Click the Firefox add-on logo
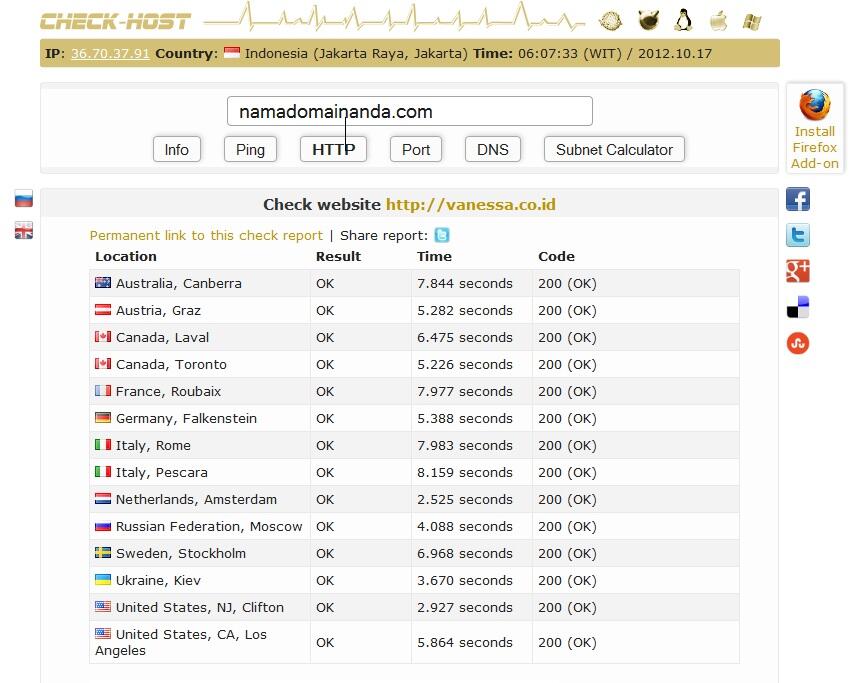This screenshot has width=855, height=683. 815,105
